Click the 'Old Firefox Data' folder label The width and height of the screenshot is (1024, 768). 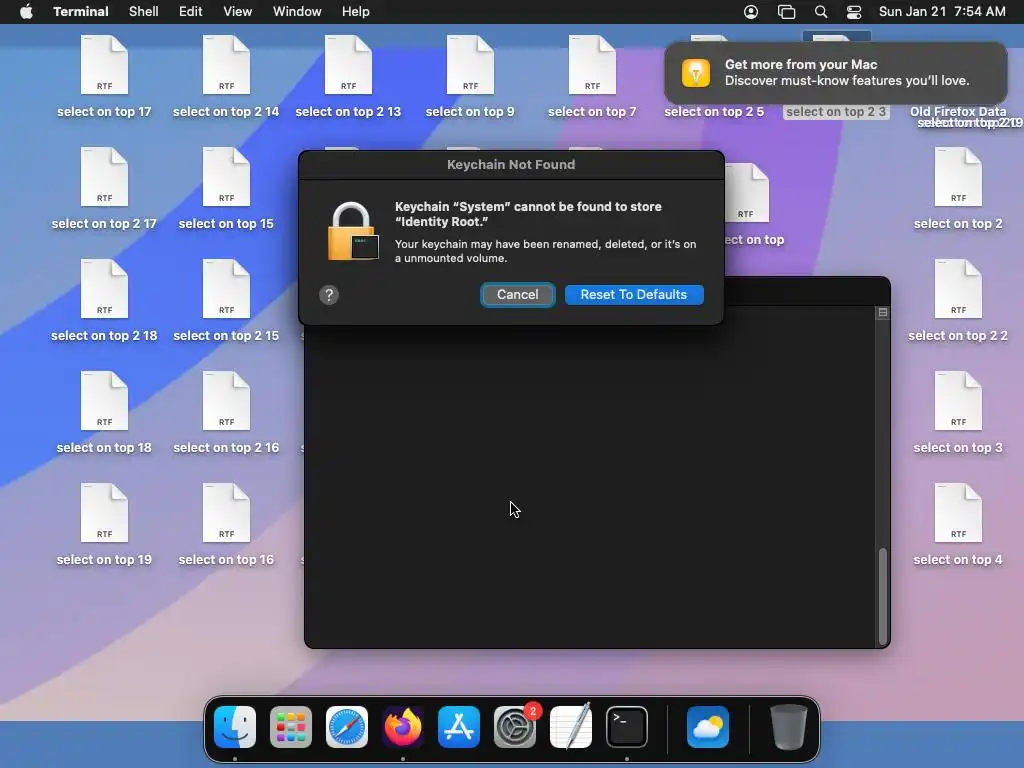[x=958, y=111]
